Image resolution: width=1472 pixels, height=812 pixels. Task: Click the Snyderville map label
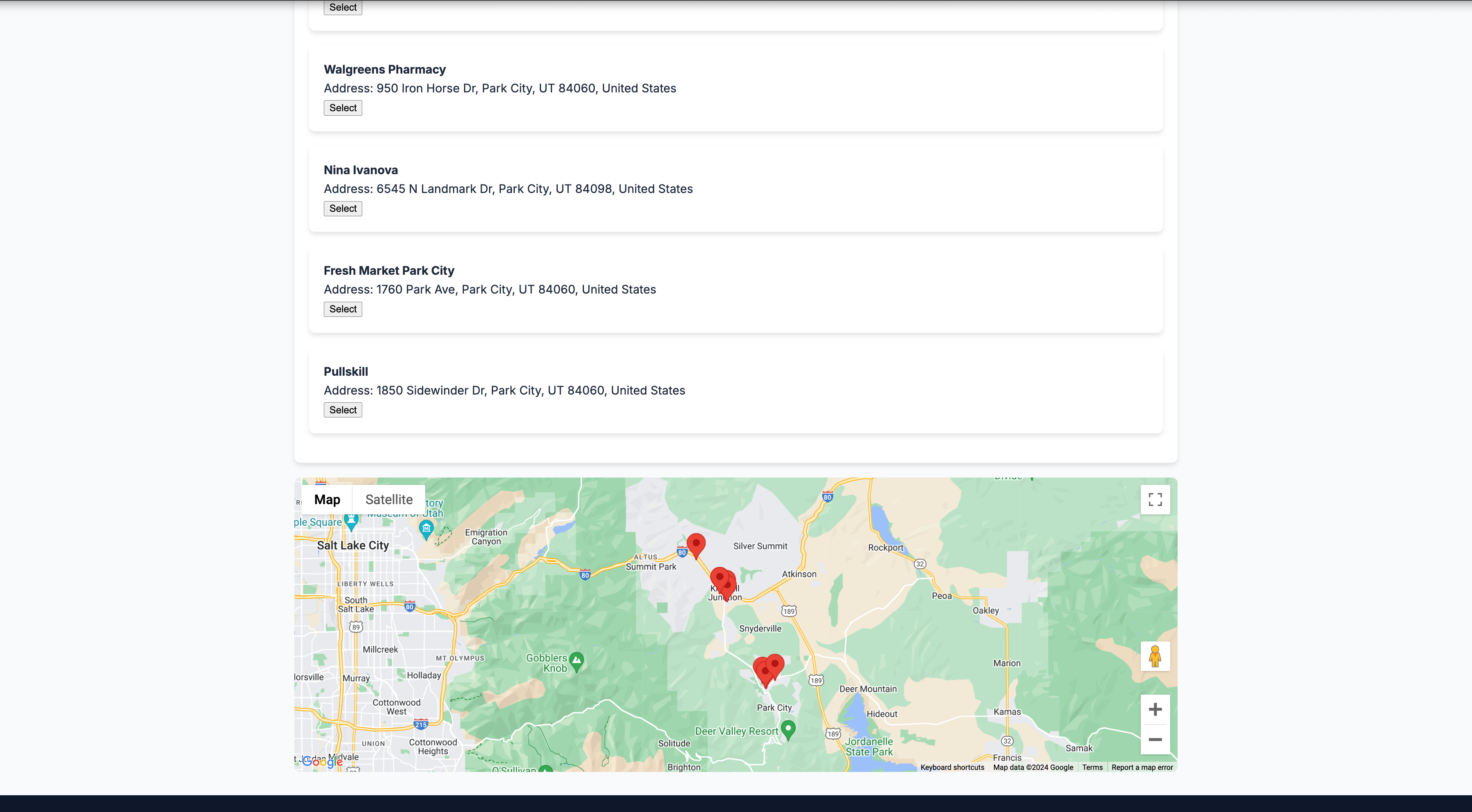[x=760, y=628]
